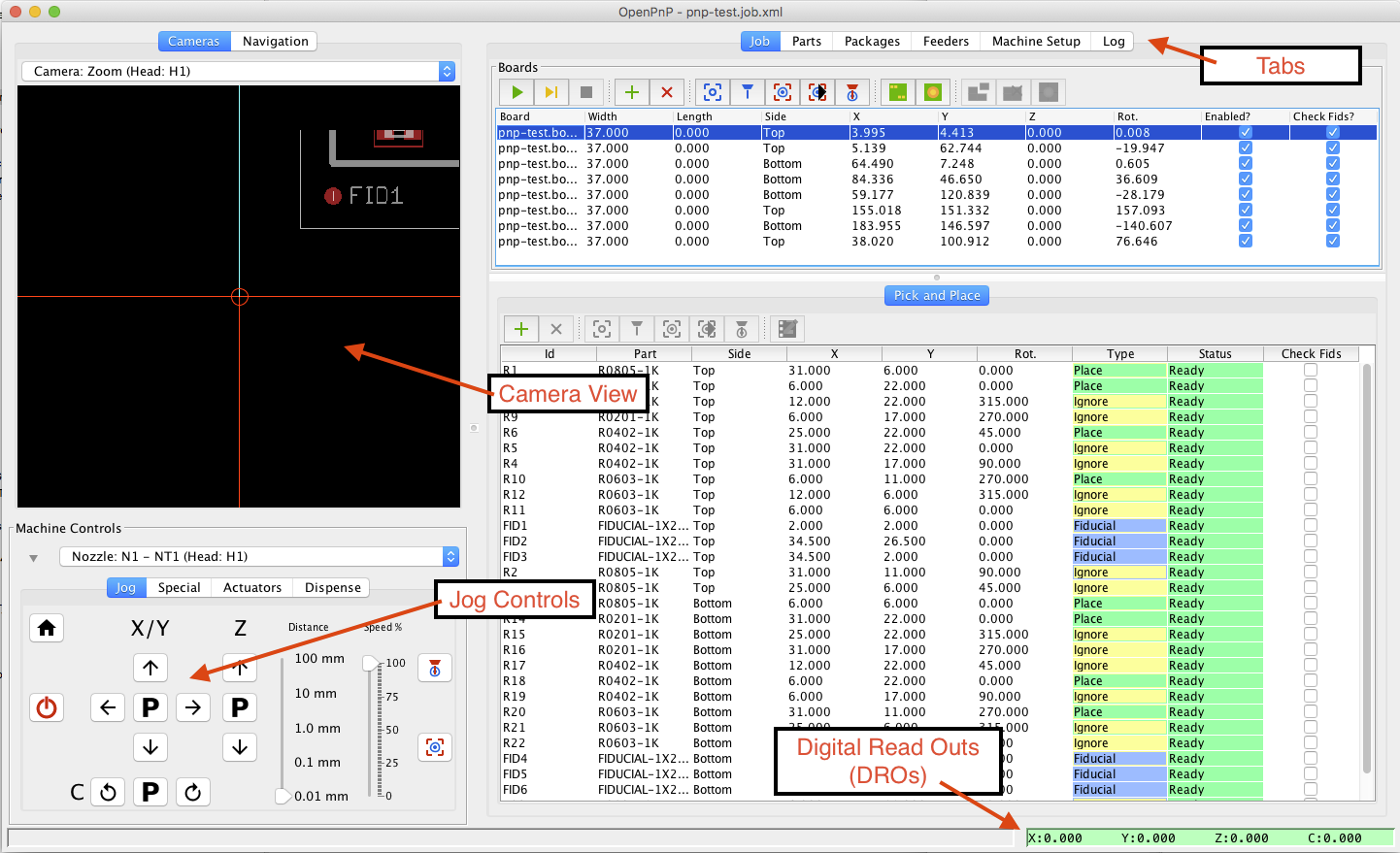The image size is (1400, 853).
Task: Click the camera target icon in Jog panel
Action: (x=435, y=747)
